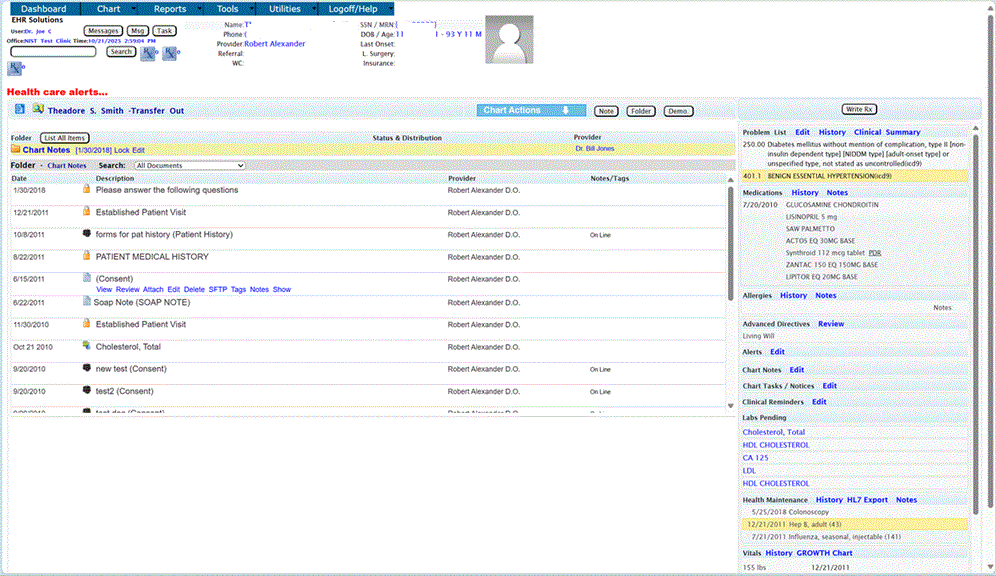The width and height of the screenshot is (996, 576).
Task: Click the Rx icon directly beside Search button
Action: [149, 52]
